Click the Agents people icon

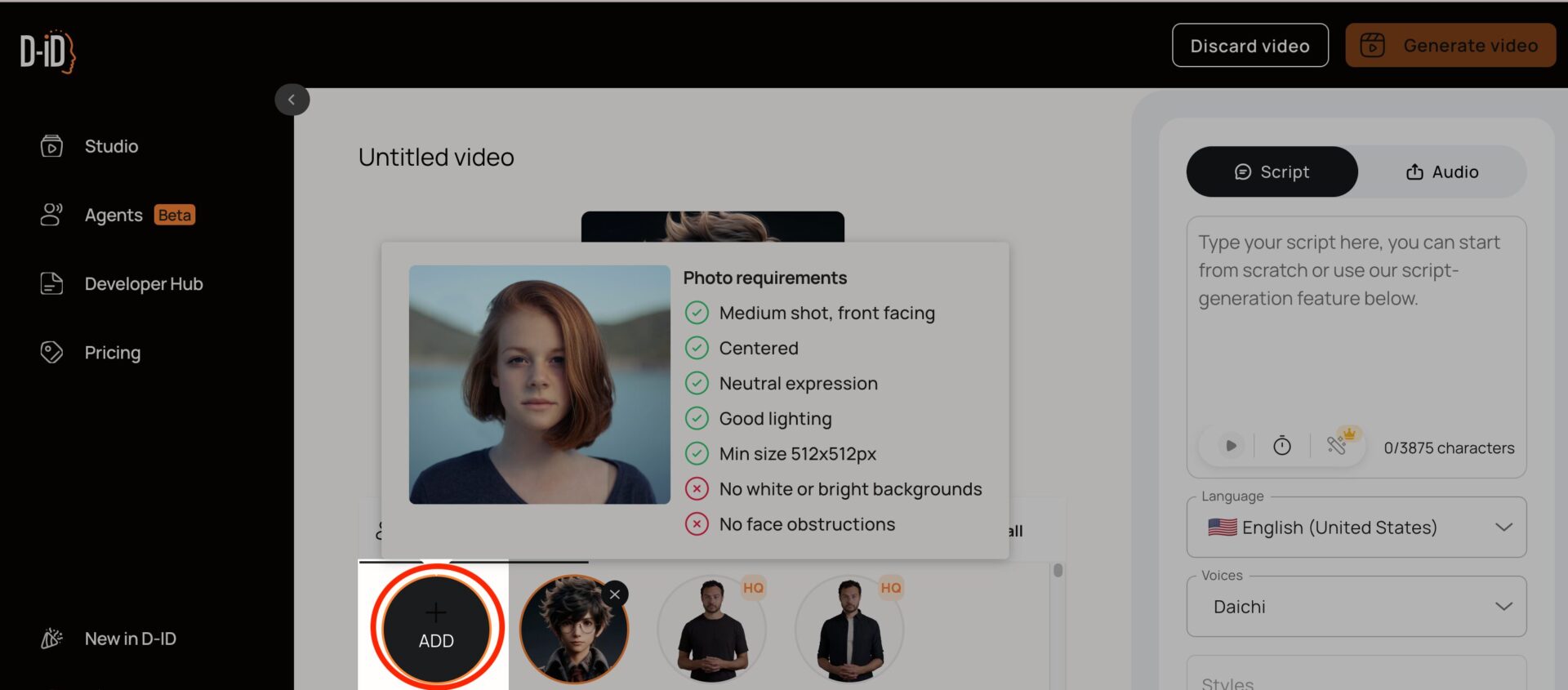[x=51, y=215]
